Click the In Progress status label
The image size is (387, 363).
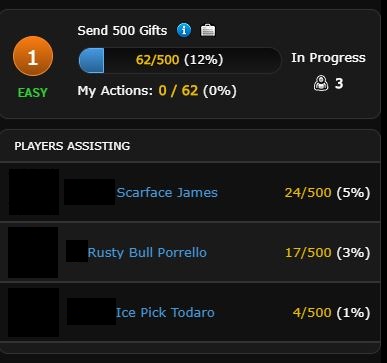click(328, 58)
